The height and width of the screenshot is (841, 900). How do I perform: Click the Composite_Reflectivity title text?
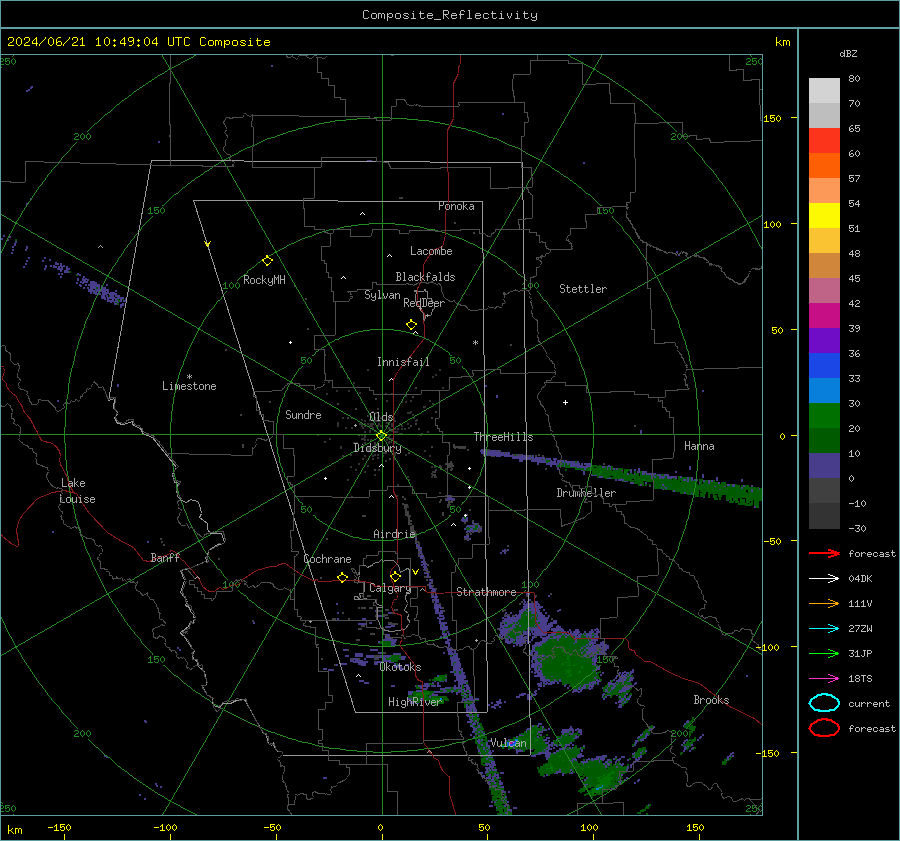[450, 15]
